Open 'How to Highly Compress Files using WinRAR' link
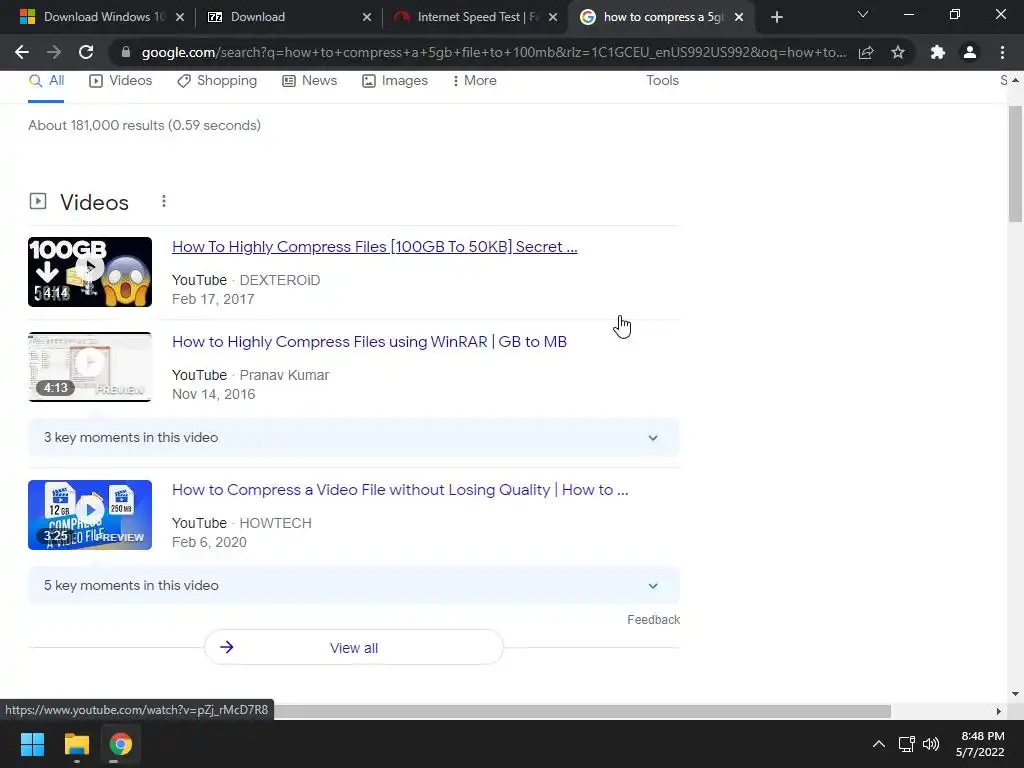The height and width of the screenshot is (768, 1024). click(x=369, y=342)
